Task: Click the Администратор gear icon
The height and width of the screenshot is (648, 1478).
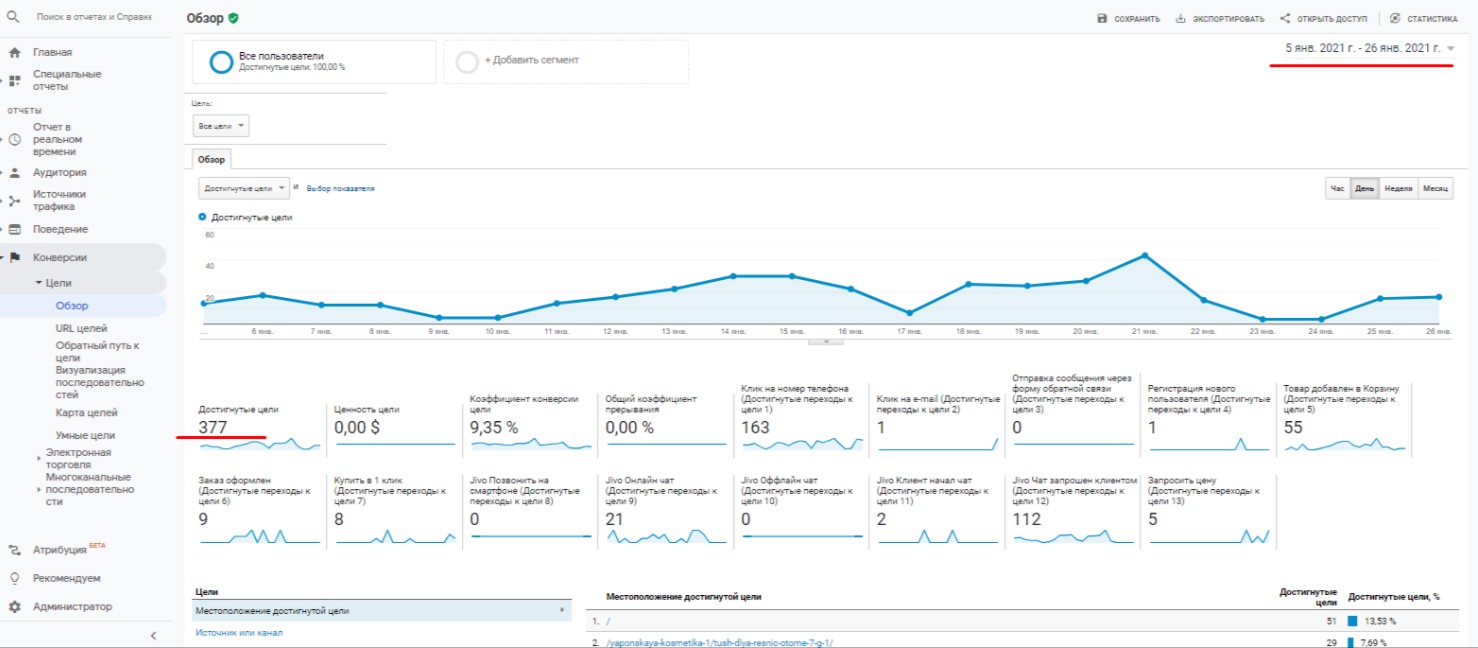Action: pyautogui.click(x=15, y=607)
